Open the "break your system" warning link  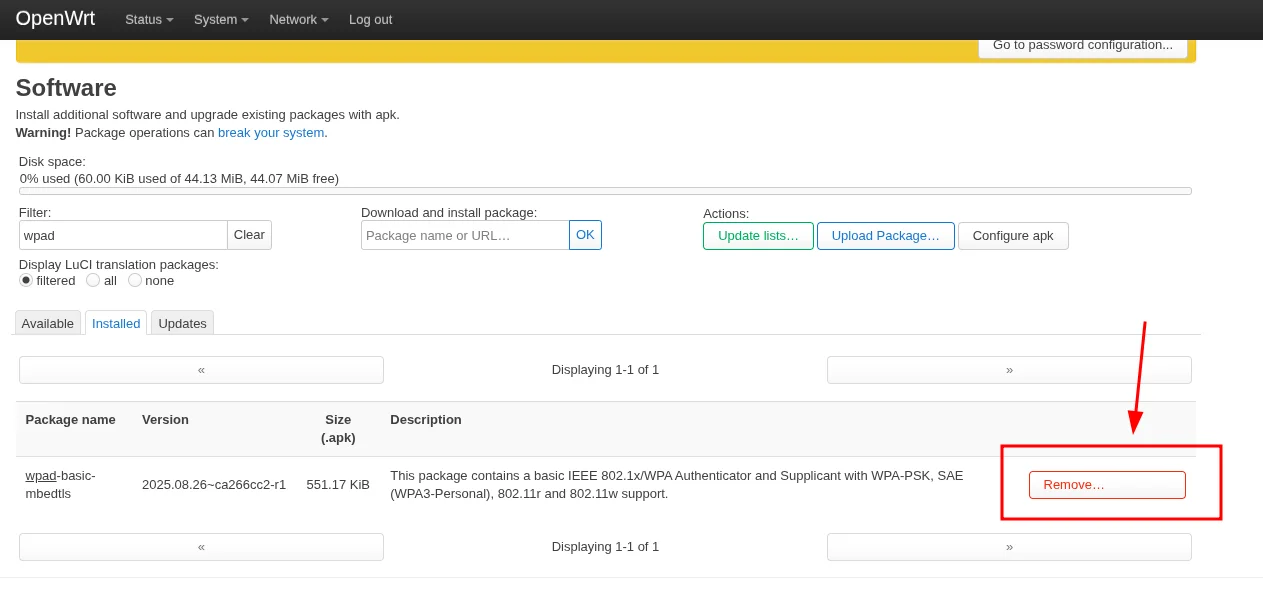click(x=270, y=132)
